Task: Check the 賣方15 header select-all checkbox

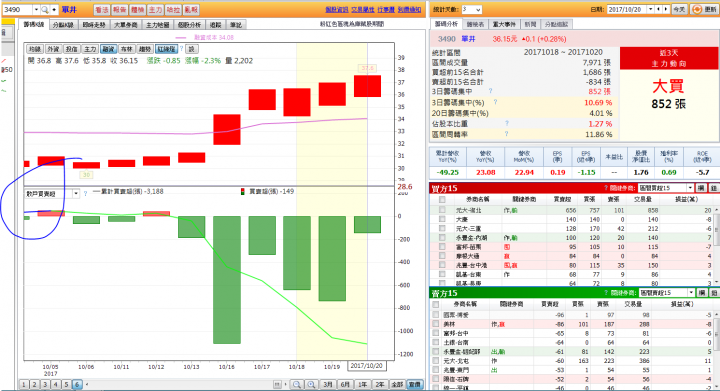Action: pos(436,304)
